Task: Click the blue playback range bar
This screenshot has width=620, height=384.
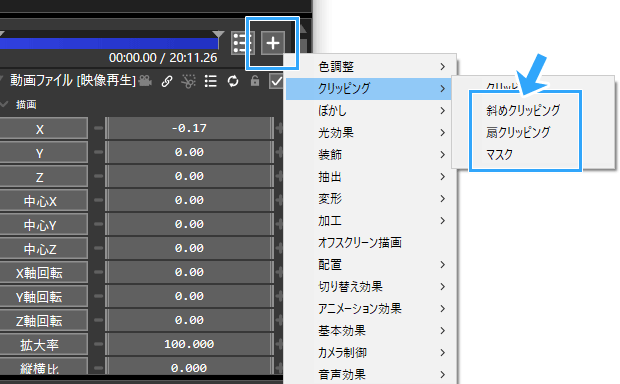Action: point(109,44)
